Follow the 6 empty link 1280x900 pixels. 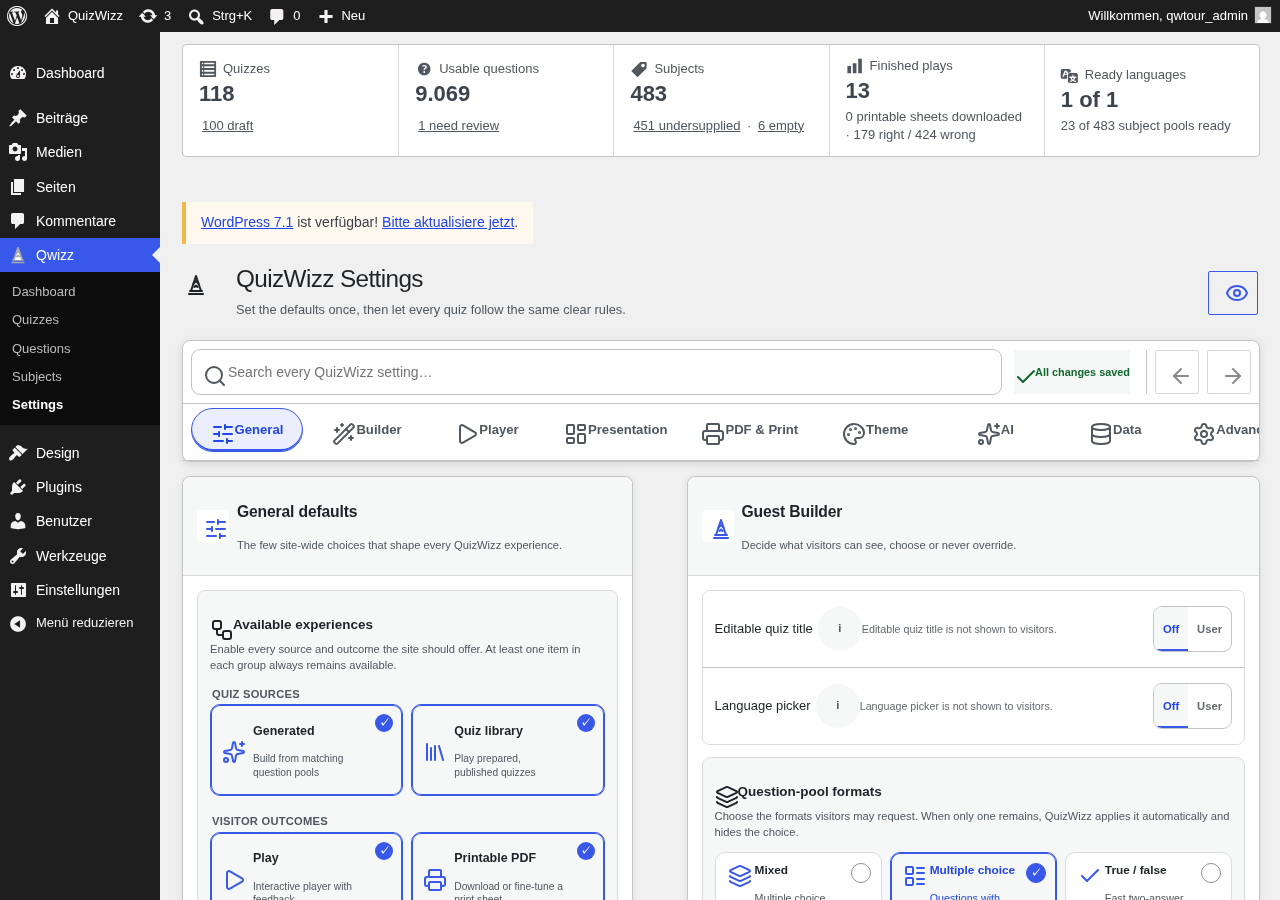(781, 126)
